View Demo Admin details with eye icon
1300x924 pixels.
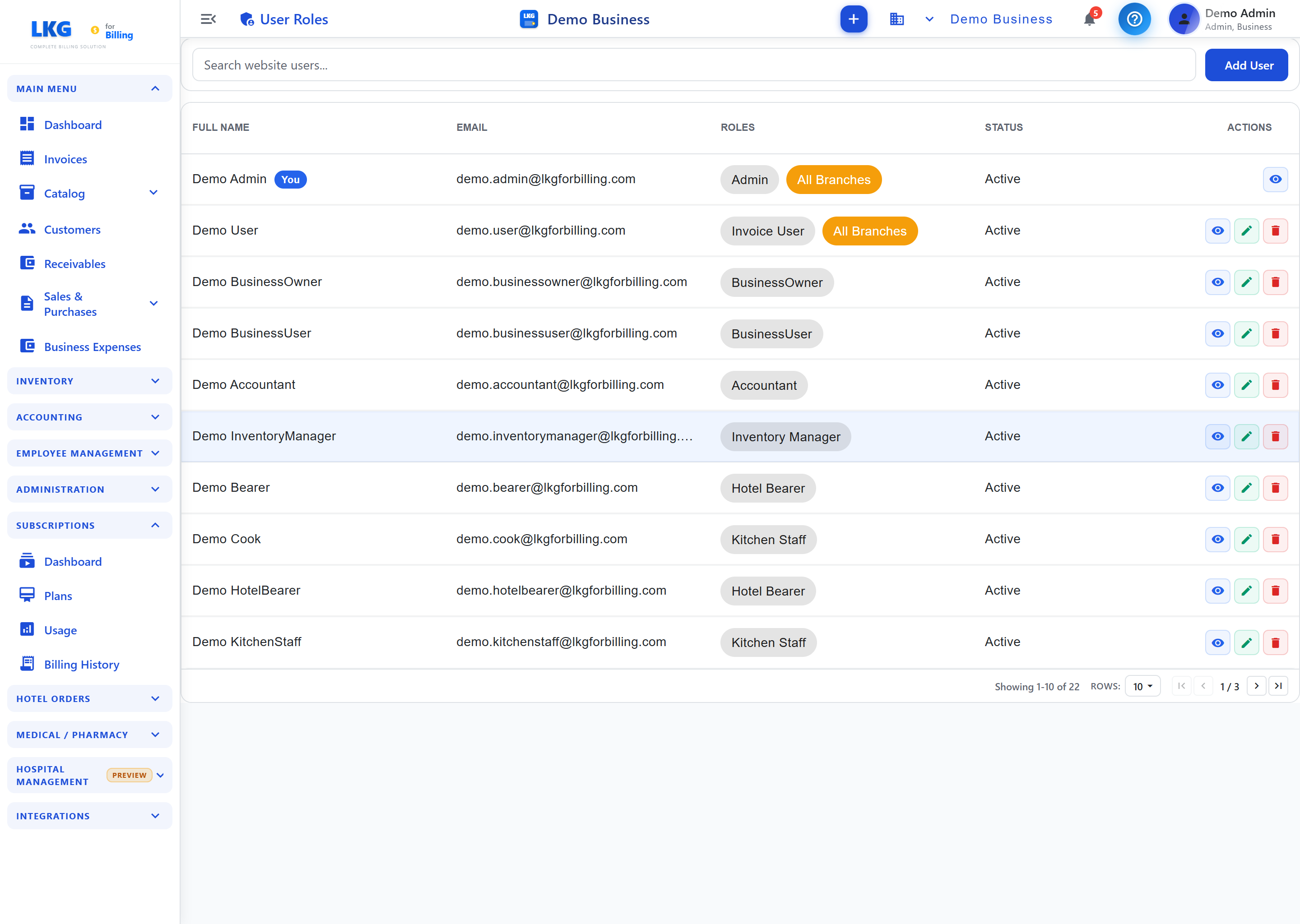click(x=1275, y=179)
